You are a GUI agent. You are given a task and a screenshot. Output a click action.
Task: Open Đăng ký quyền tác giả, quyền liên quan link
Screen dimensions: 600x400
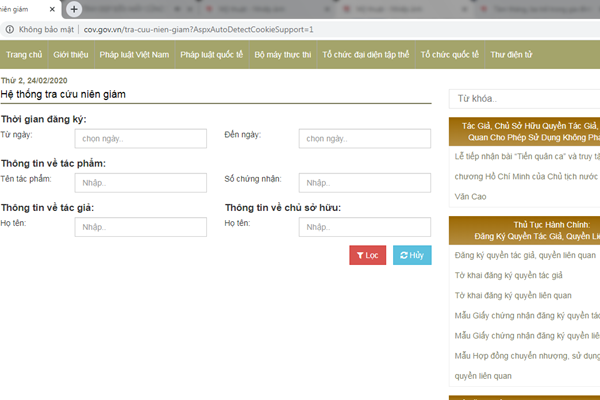click(x=525, y=255)
